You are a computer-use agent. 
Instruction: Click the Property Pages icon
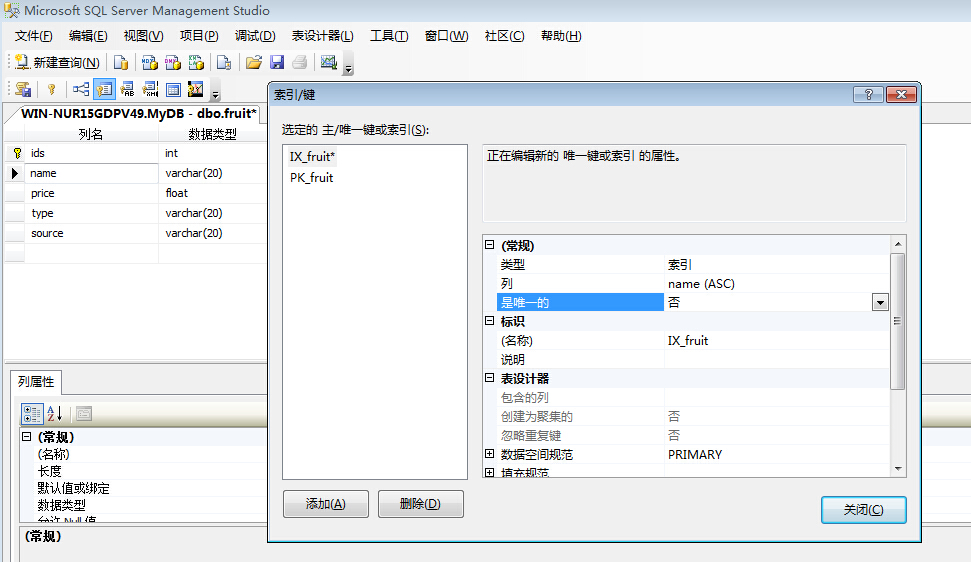[84, 413]
